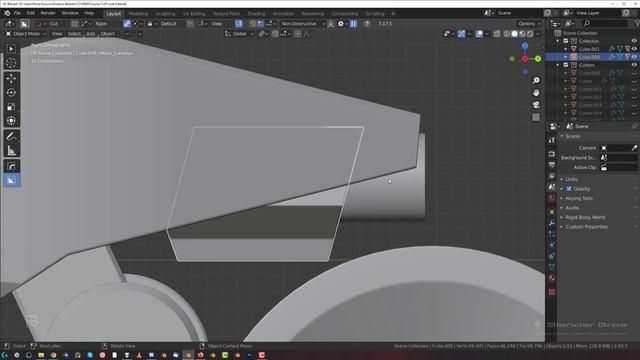
Task: Toggle the camera view gizmo
Action: point(536,105)
